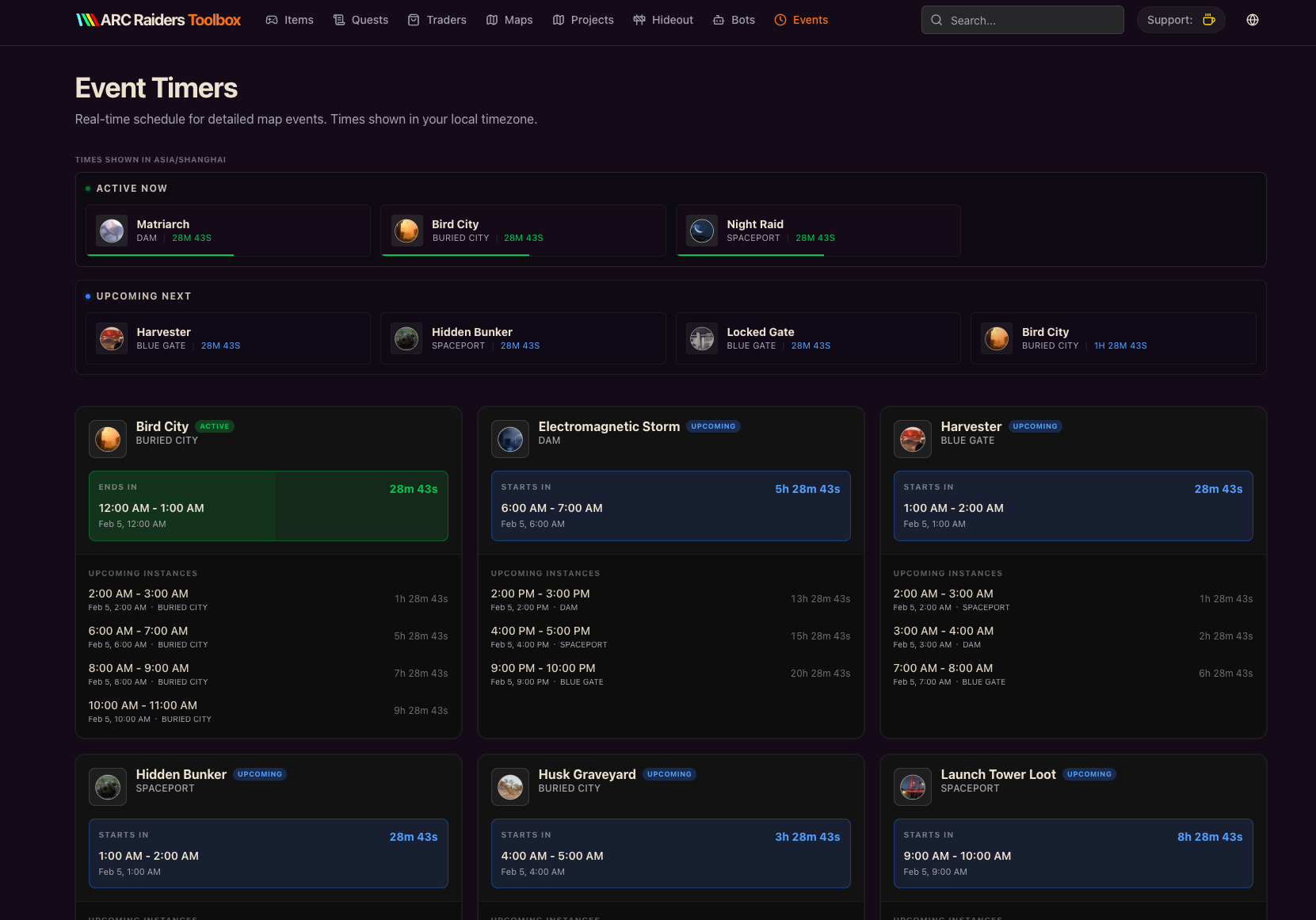Open the Items navigation menu
The width and height of the screenshot is (1316, 920).
[x=290, y=20]
